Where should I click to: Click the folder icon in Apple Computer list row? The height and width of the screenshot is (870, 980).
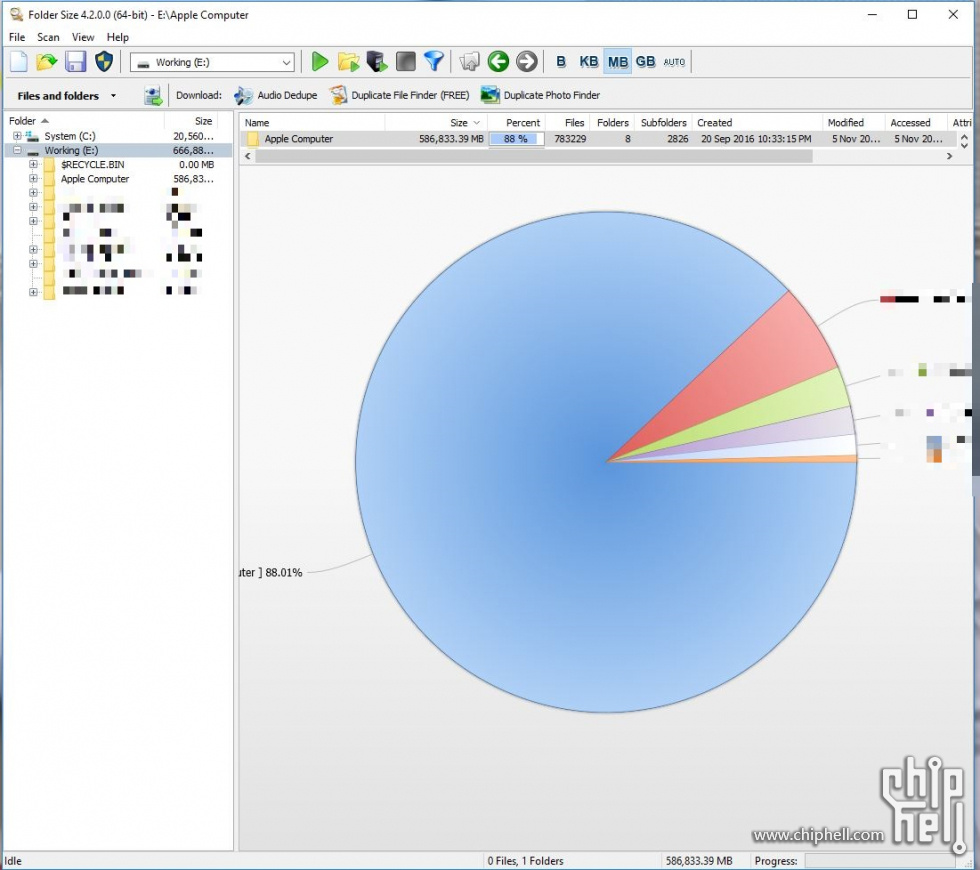(252, 139)
